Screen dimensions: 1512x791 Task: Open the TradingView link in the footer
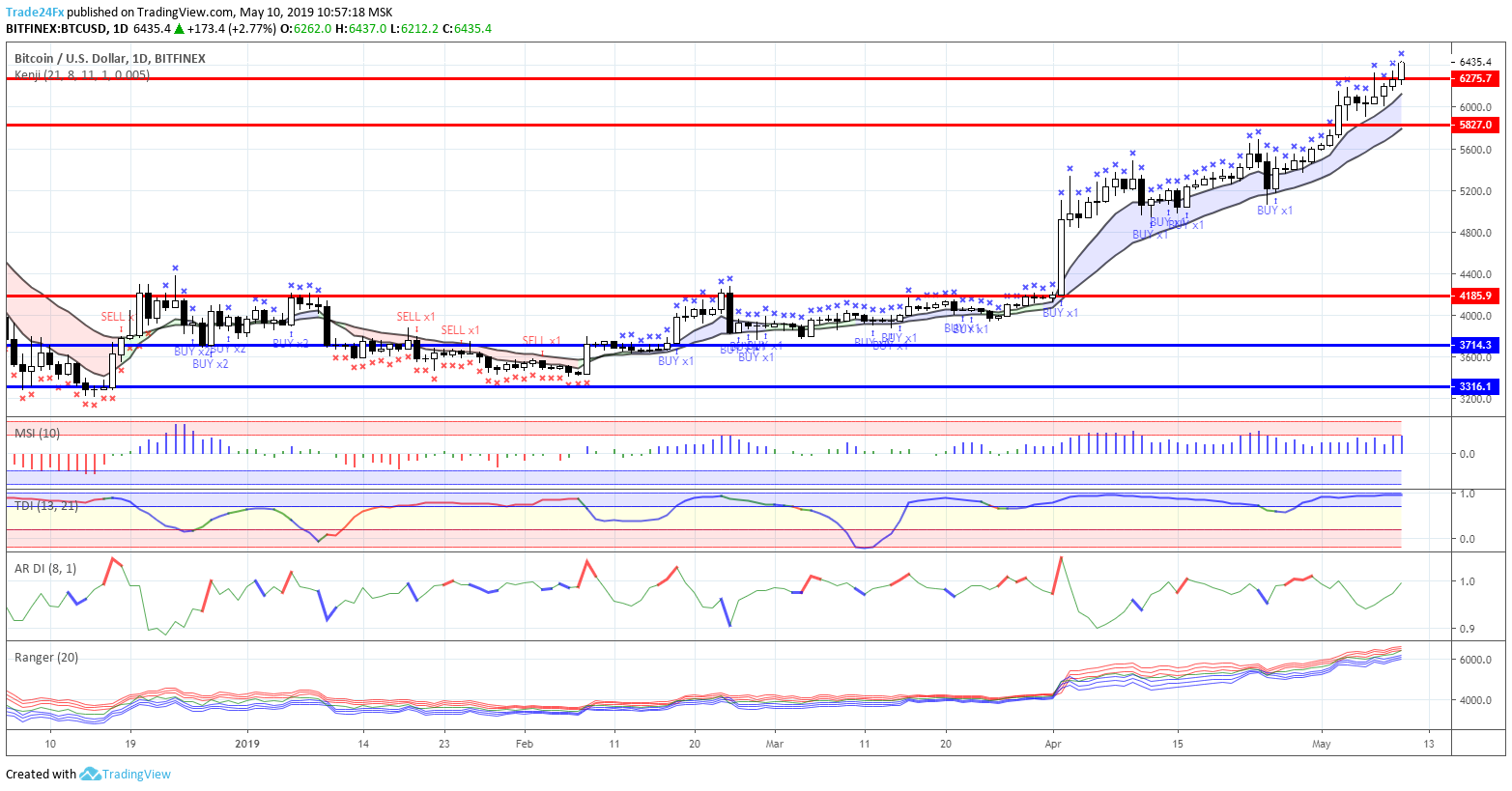(136, 774)
